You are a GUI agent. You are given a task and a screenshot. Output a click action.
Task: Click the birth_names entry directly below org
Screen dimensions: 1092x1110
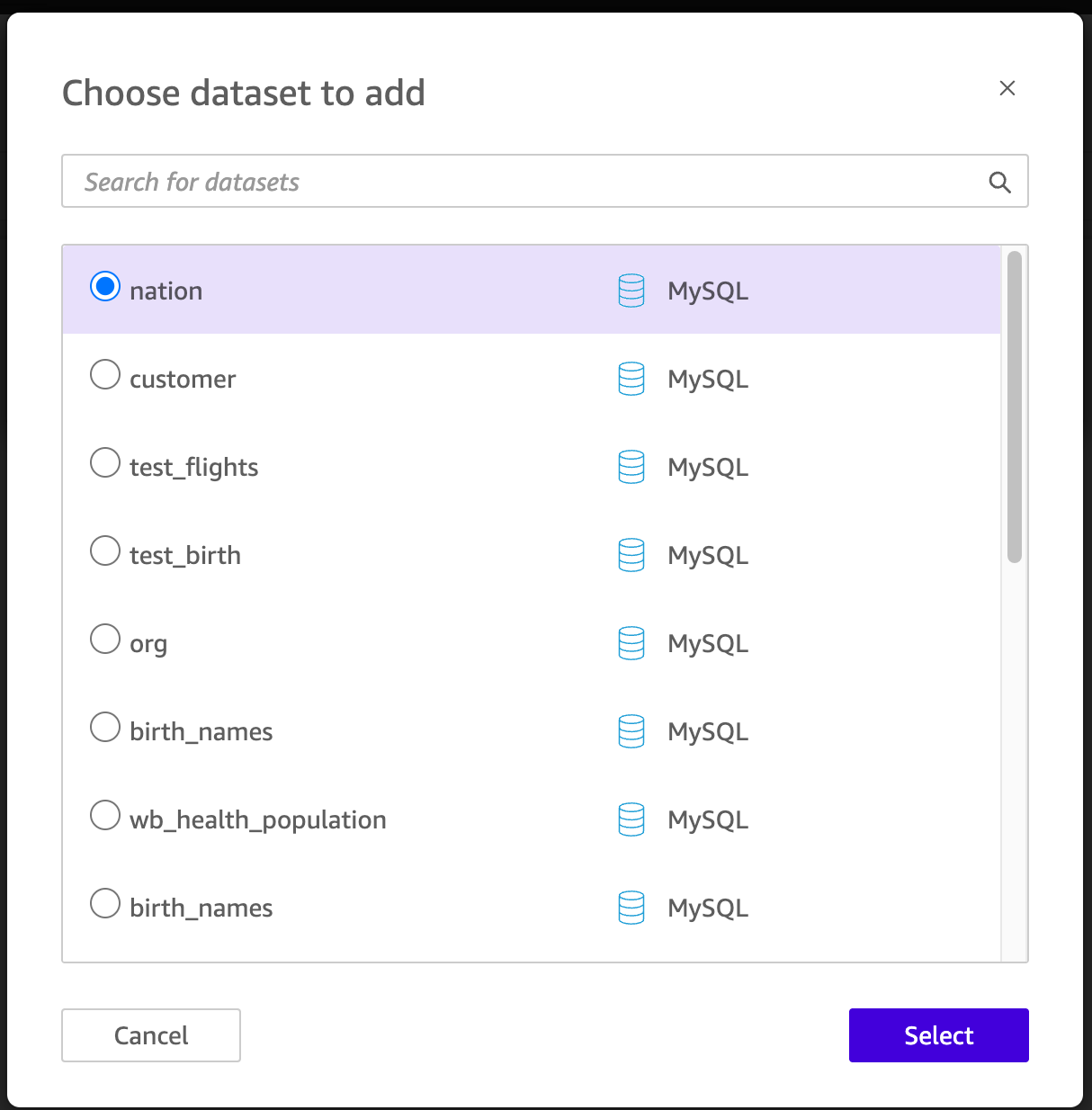click(201, 732)
